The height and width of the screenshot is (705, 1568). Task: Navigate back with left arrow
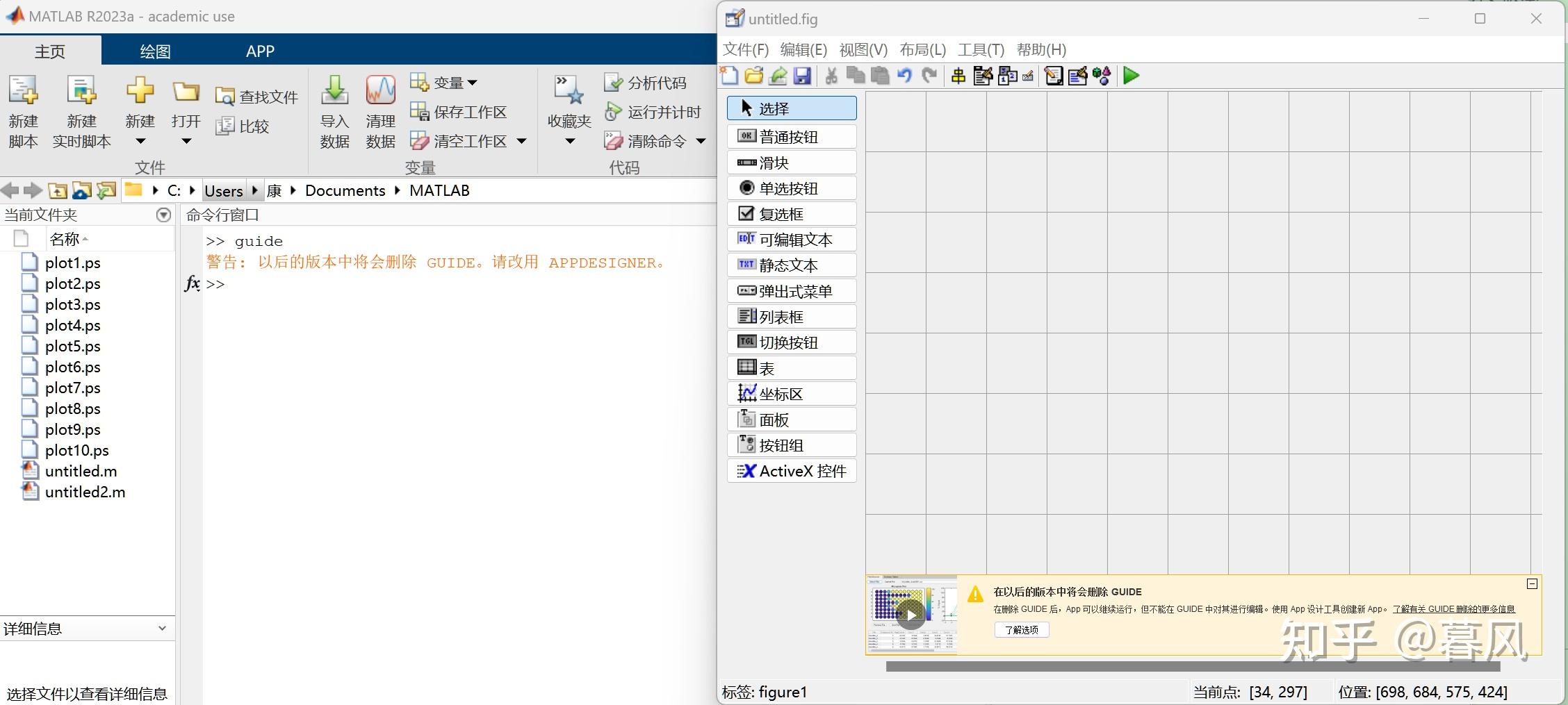click(10, 190)
